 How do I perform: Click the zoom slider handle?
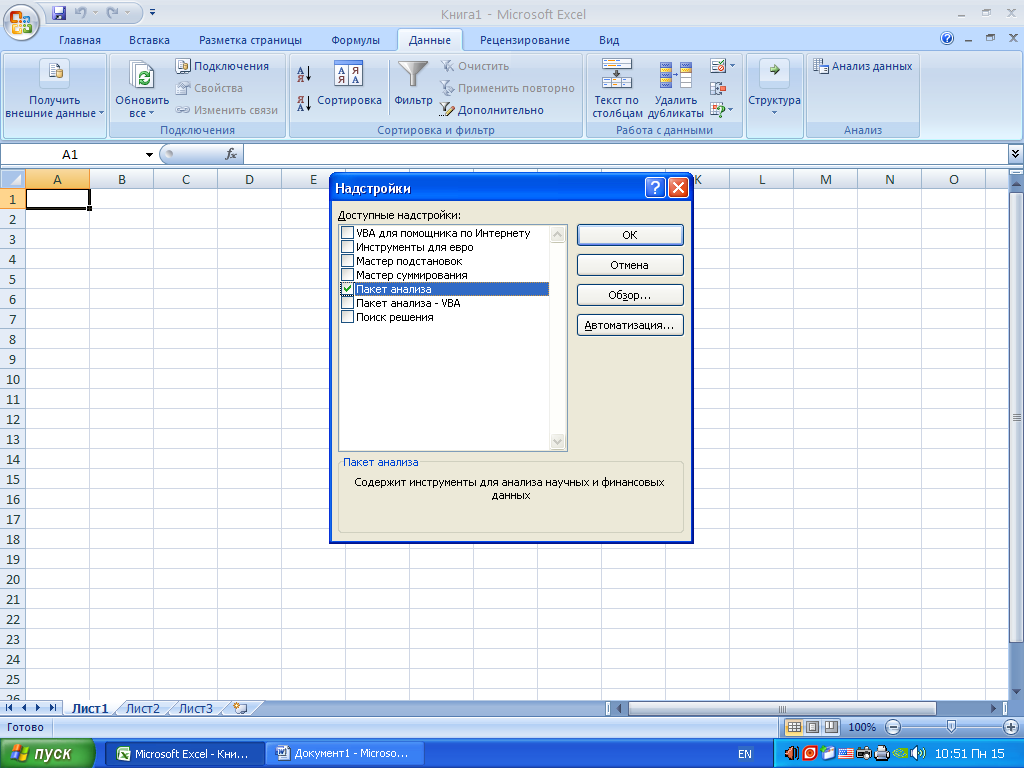pos(952,726)
